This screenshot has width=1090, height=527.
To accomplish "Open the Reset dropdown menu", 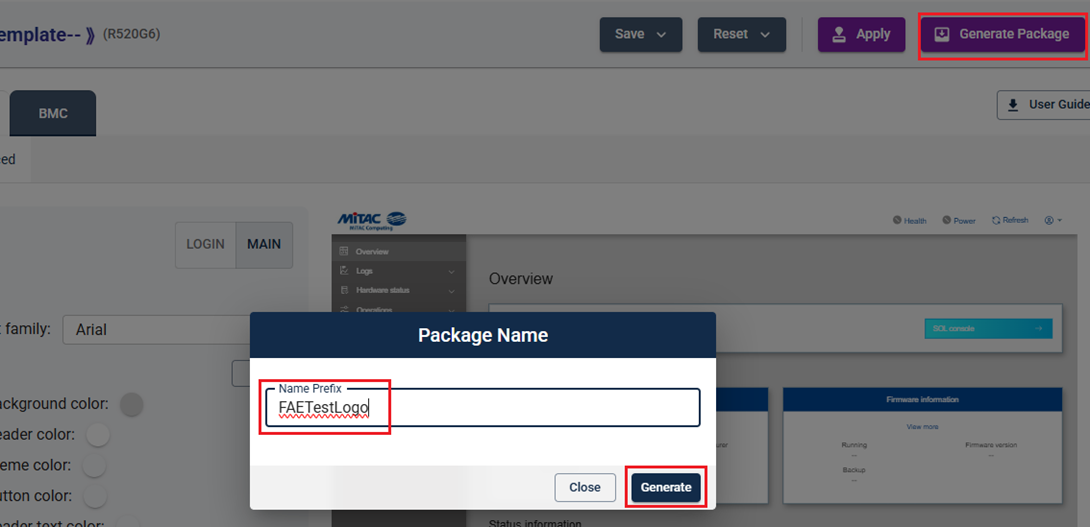I will pyautogui.click(x=741, y=34).
